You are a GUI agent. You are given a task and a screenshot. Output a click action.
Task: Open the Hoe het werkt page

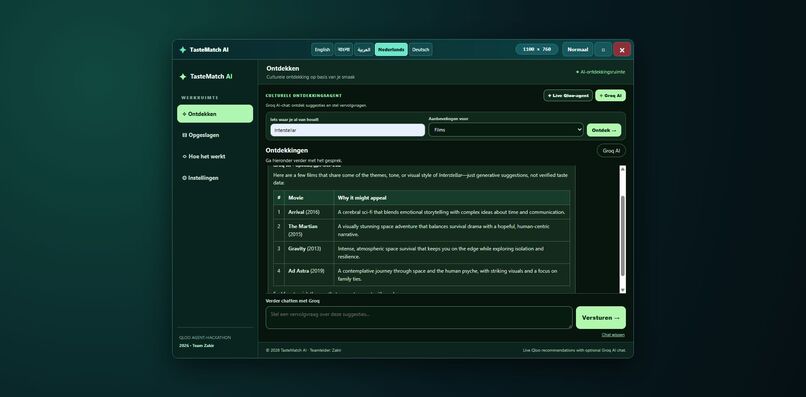[215, 156]
